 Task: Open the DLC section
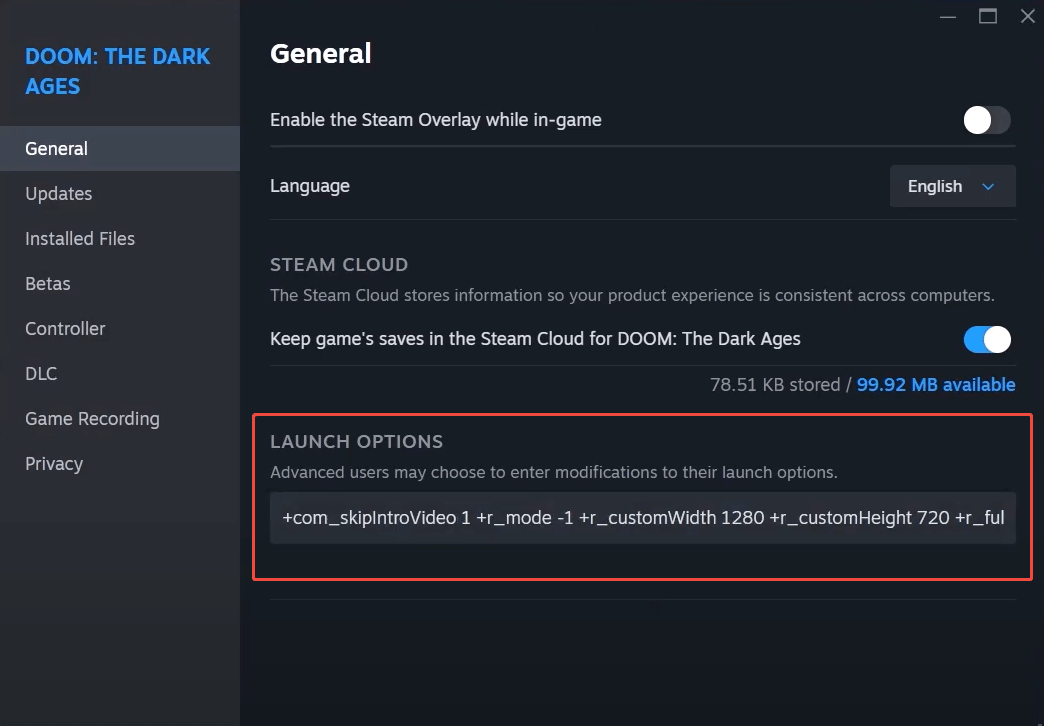(41, 374)
